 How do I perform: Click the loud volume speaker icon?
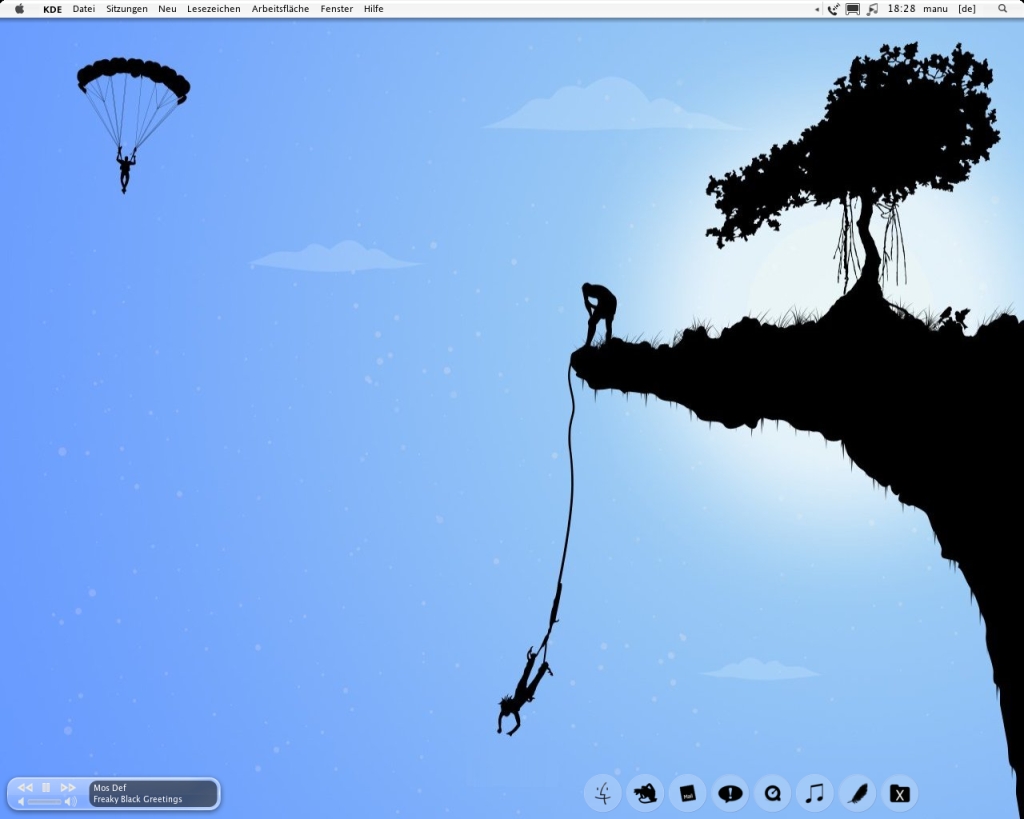[71, 801]
